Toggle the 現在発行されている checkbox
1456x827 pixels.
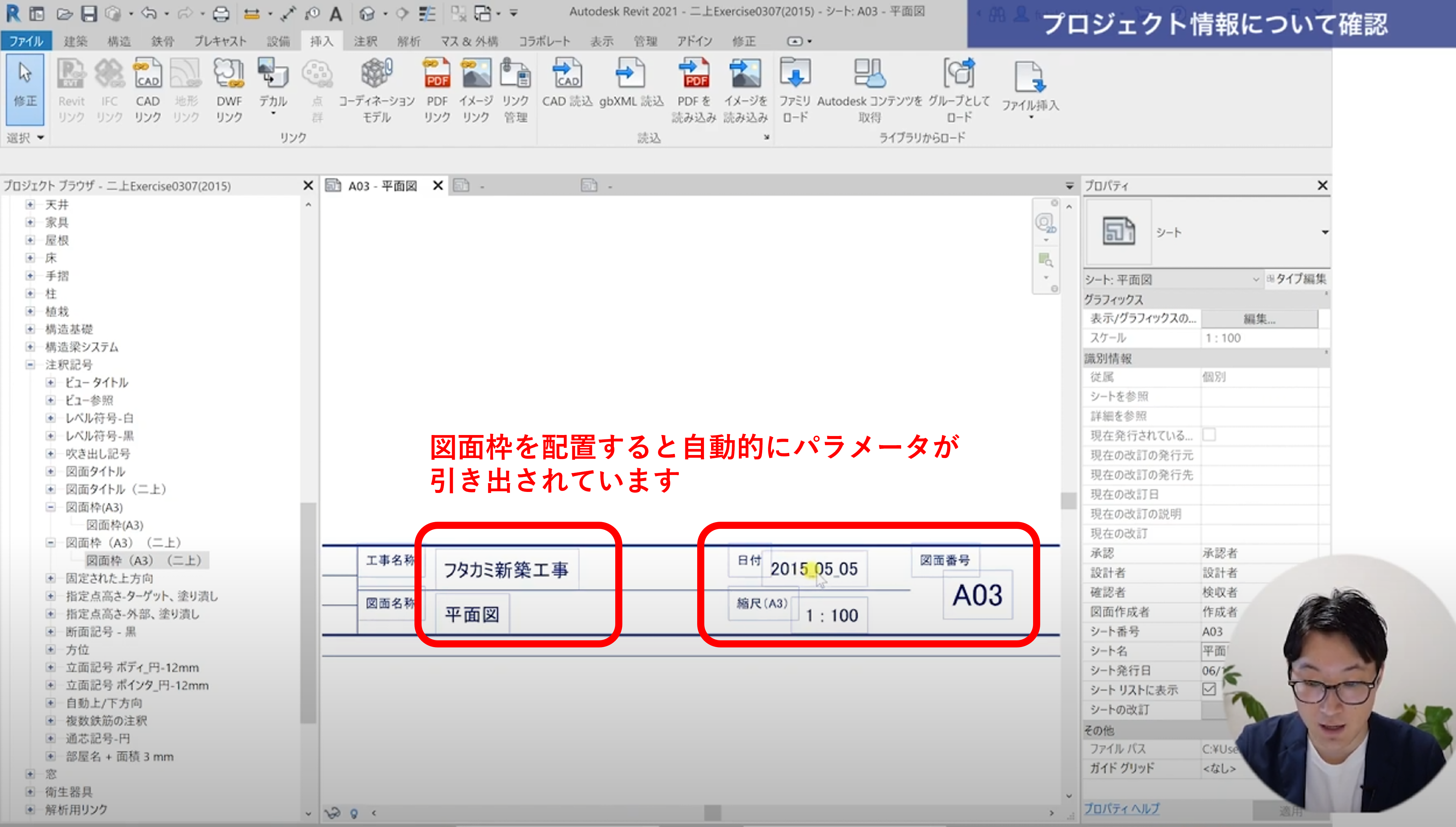click(1209, 435)
